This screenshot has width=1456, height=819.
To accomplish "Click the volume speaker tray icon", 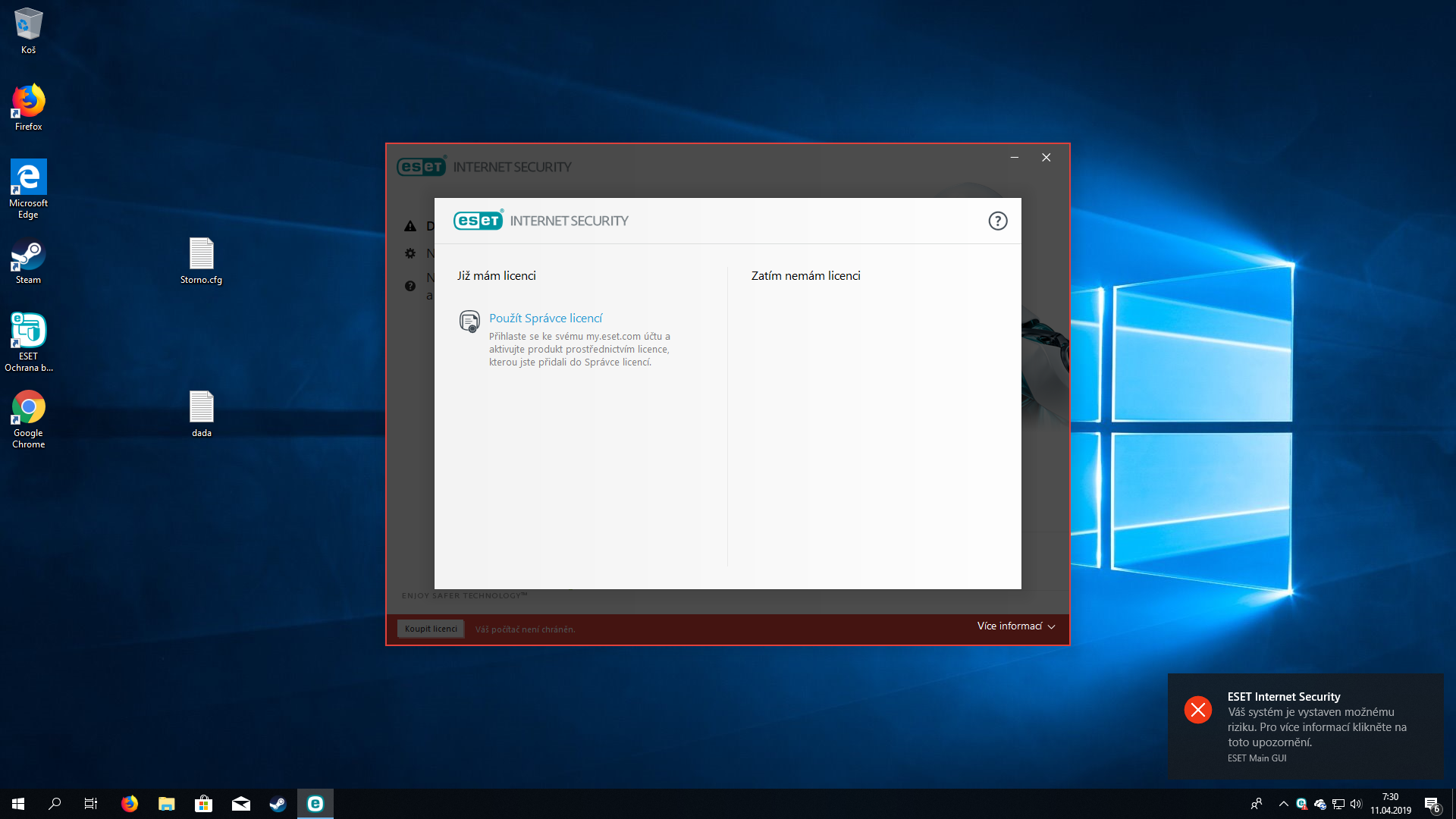I will (1356, 804).
